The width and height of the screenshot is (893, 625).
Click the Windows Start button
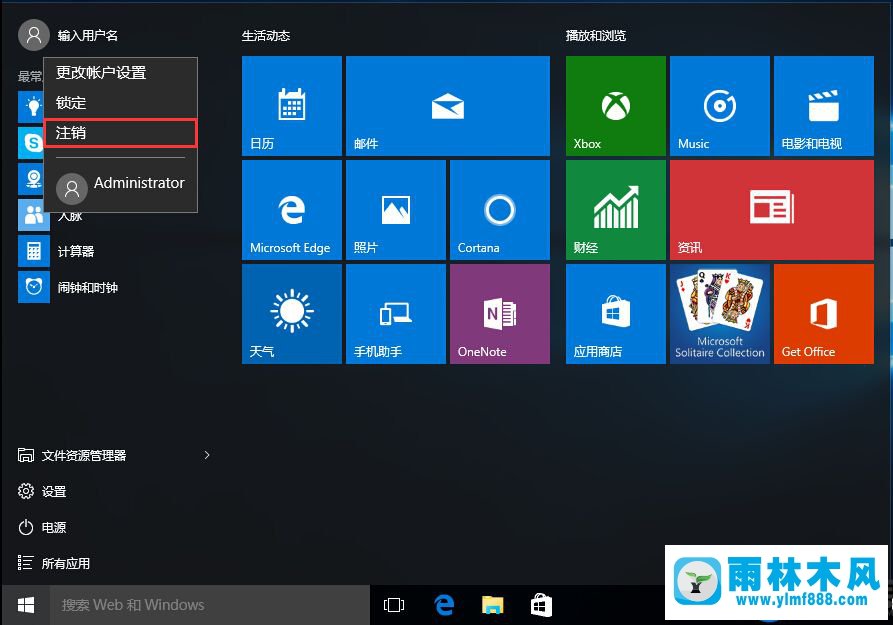coord(26,605)
